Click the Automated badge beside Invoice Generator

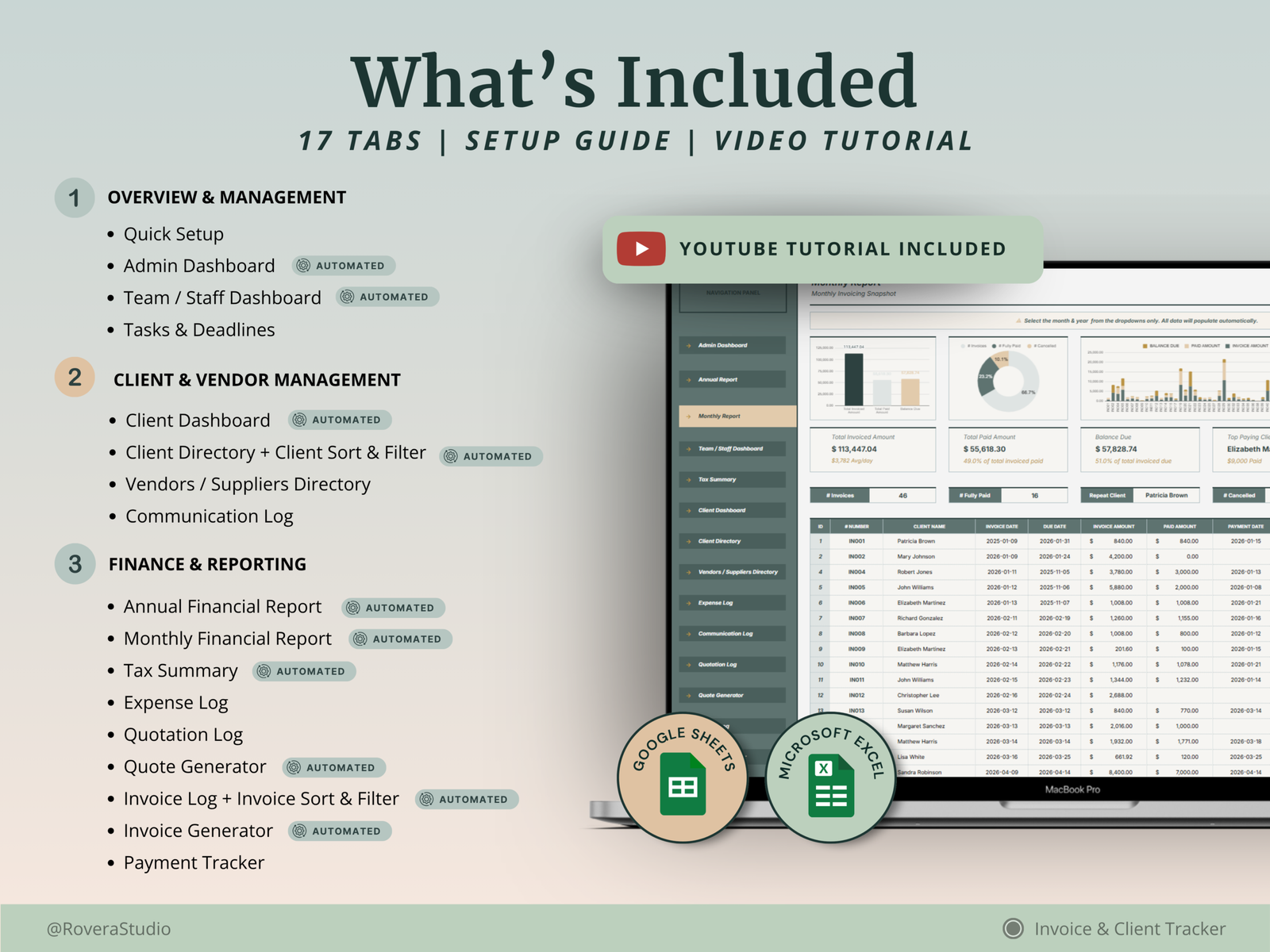(x=340, y=831)
